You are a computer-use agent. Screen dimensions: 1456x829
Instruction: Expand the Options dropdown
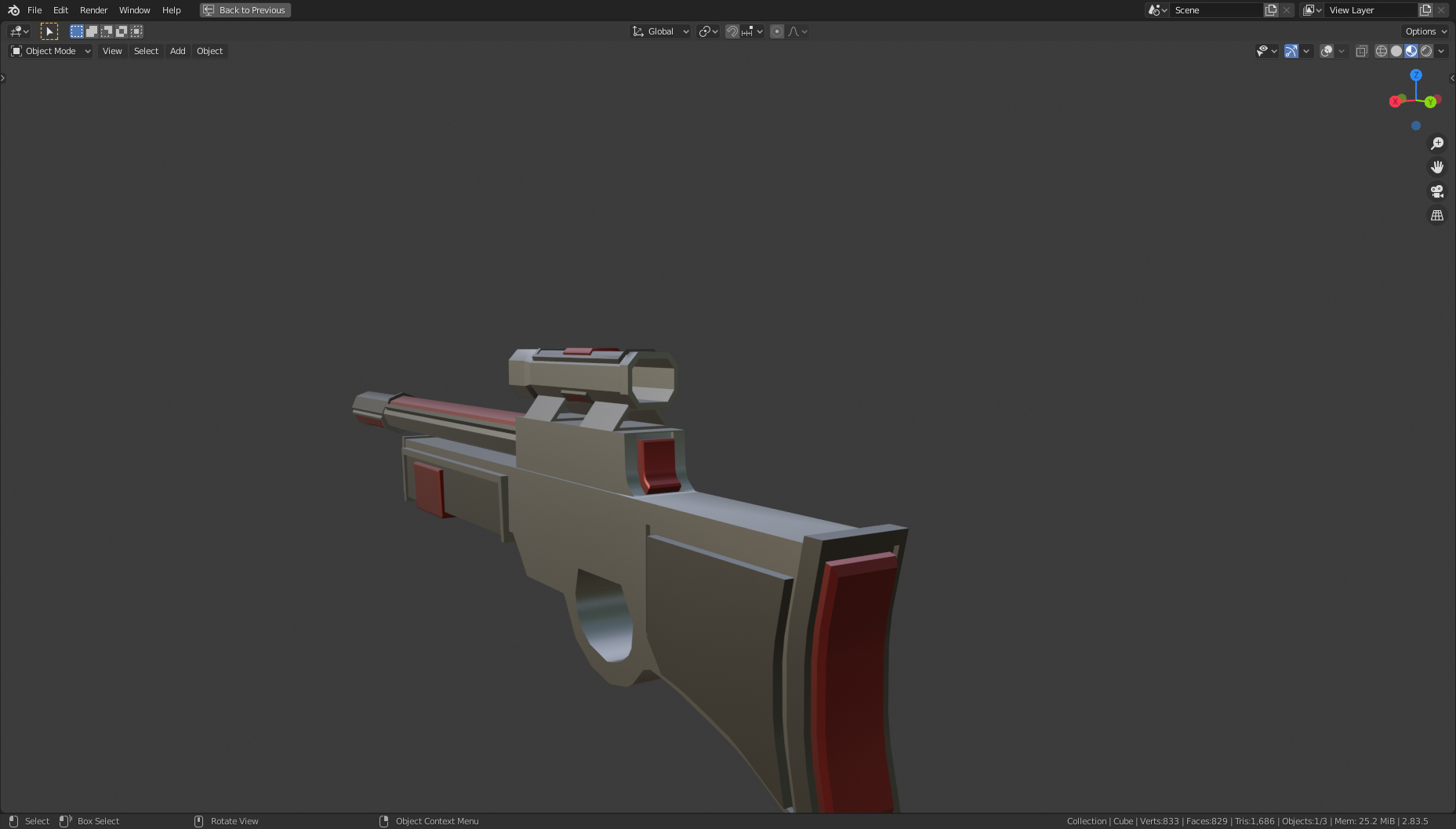point(1424,31)
